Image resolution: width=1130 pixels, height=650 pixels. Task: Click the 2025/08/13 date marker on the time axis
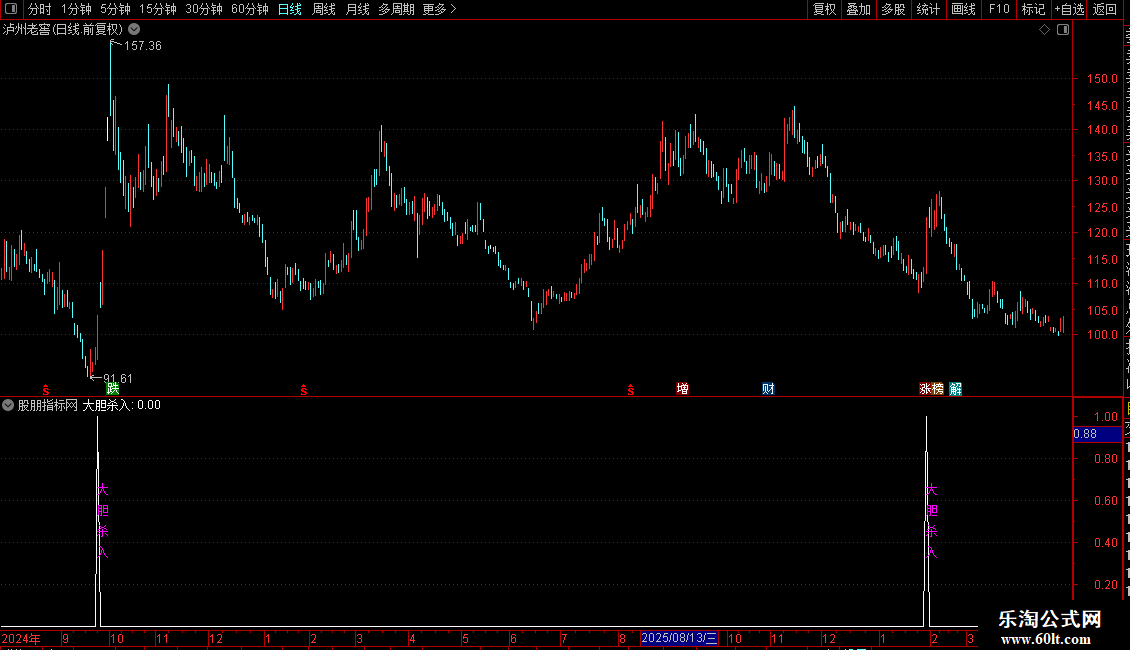[x=679, y=638]
